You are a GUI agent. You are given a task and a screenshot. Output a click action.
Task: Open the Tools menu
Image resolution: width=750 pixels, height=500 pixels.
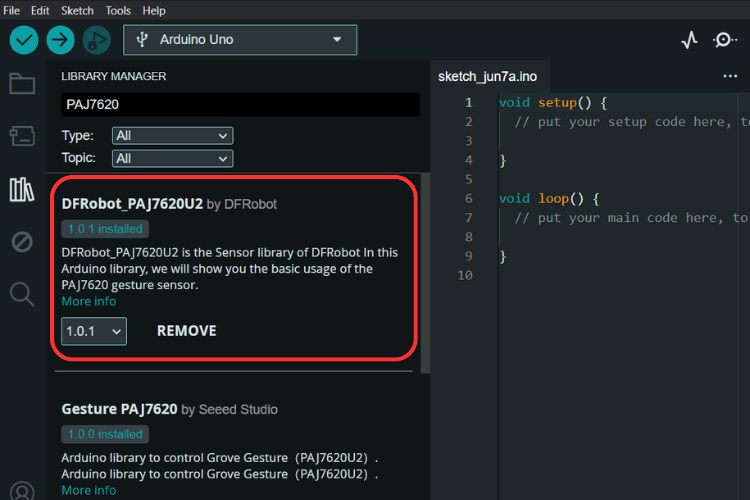(118, 11)
